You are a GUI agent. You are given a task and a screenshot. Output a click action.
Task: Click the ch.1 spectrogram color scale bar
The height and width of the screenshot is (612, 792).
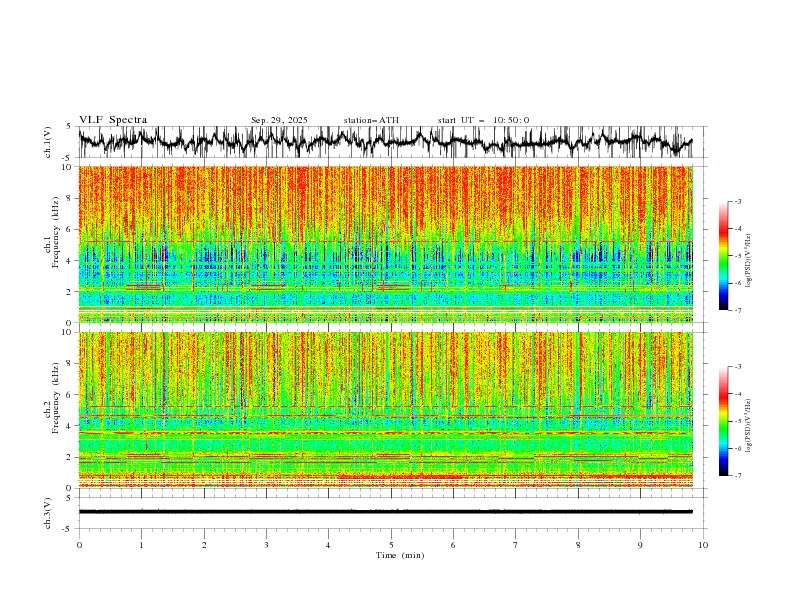click(724, 256)
